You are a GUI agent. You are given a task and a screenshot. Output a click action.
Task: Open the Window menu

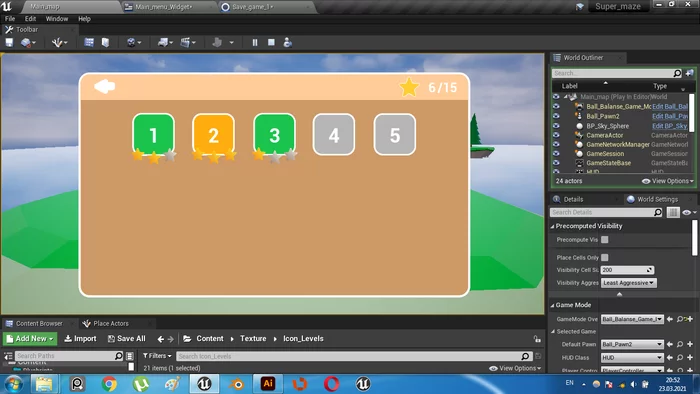[57, 19]
